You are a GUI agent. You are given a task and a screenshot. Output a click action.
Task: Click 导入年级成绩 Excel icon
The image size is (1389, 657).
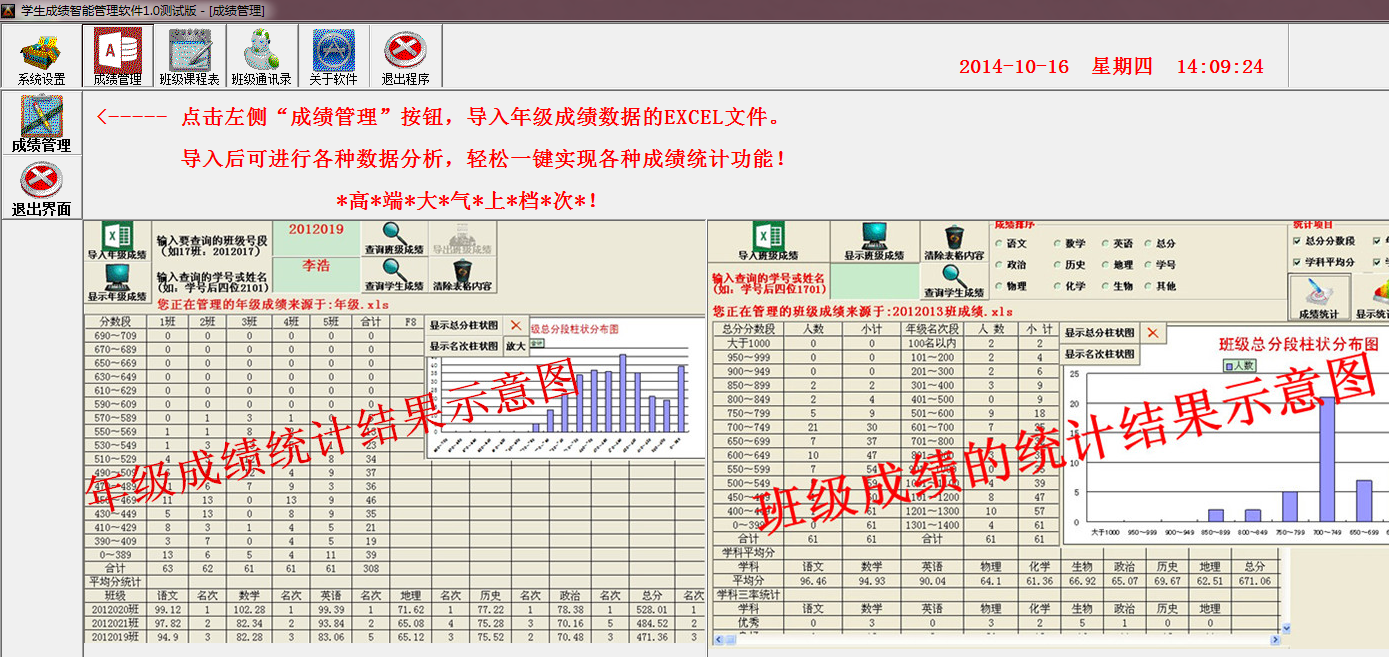[x=117, y=241]
